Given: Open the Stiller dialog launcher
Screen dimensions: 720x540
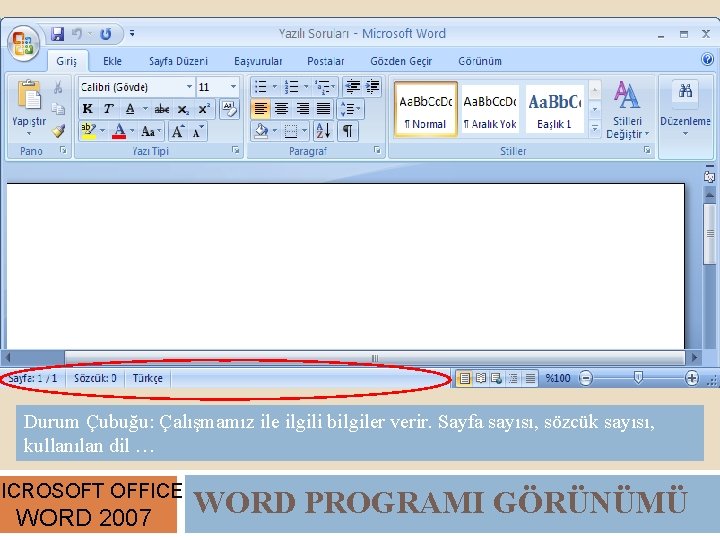Looking at the screenshot, I should [x=647, y=150].
